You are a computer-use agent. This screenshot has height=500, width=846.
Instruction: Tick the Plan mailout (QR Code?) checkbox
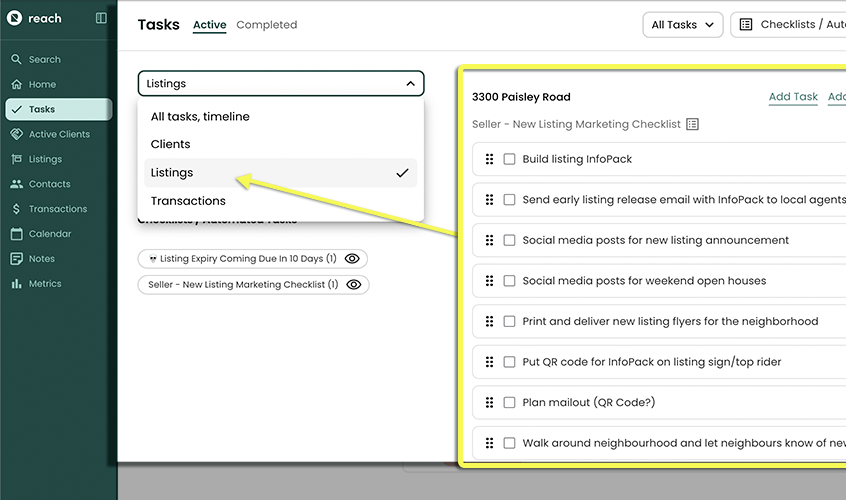(x=509, y=403)
